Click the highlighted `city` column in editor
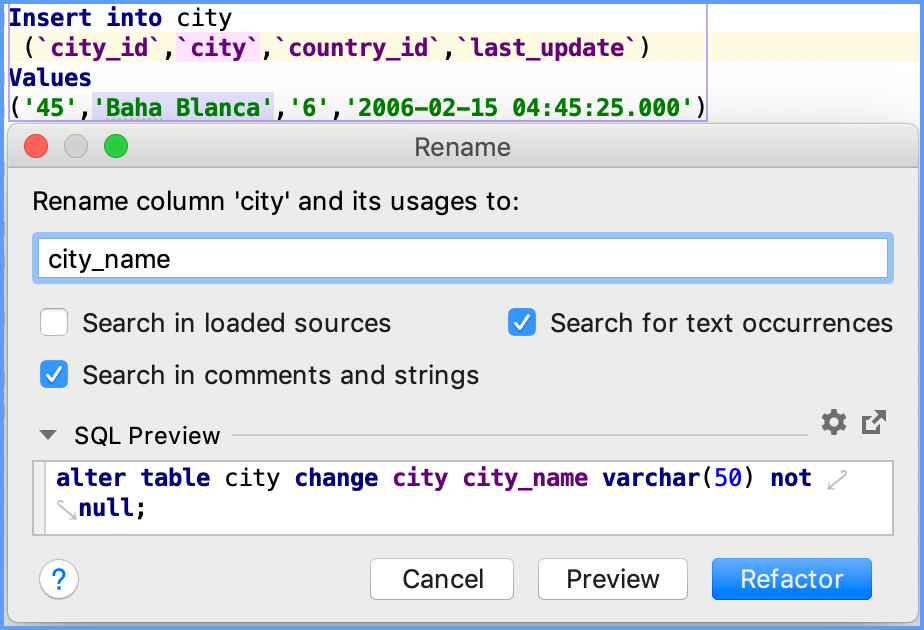The image size is (924, 630). pyautogui.click(x=217, y=47)
